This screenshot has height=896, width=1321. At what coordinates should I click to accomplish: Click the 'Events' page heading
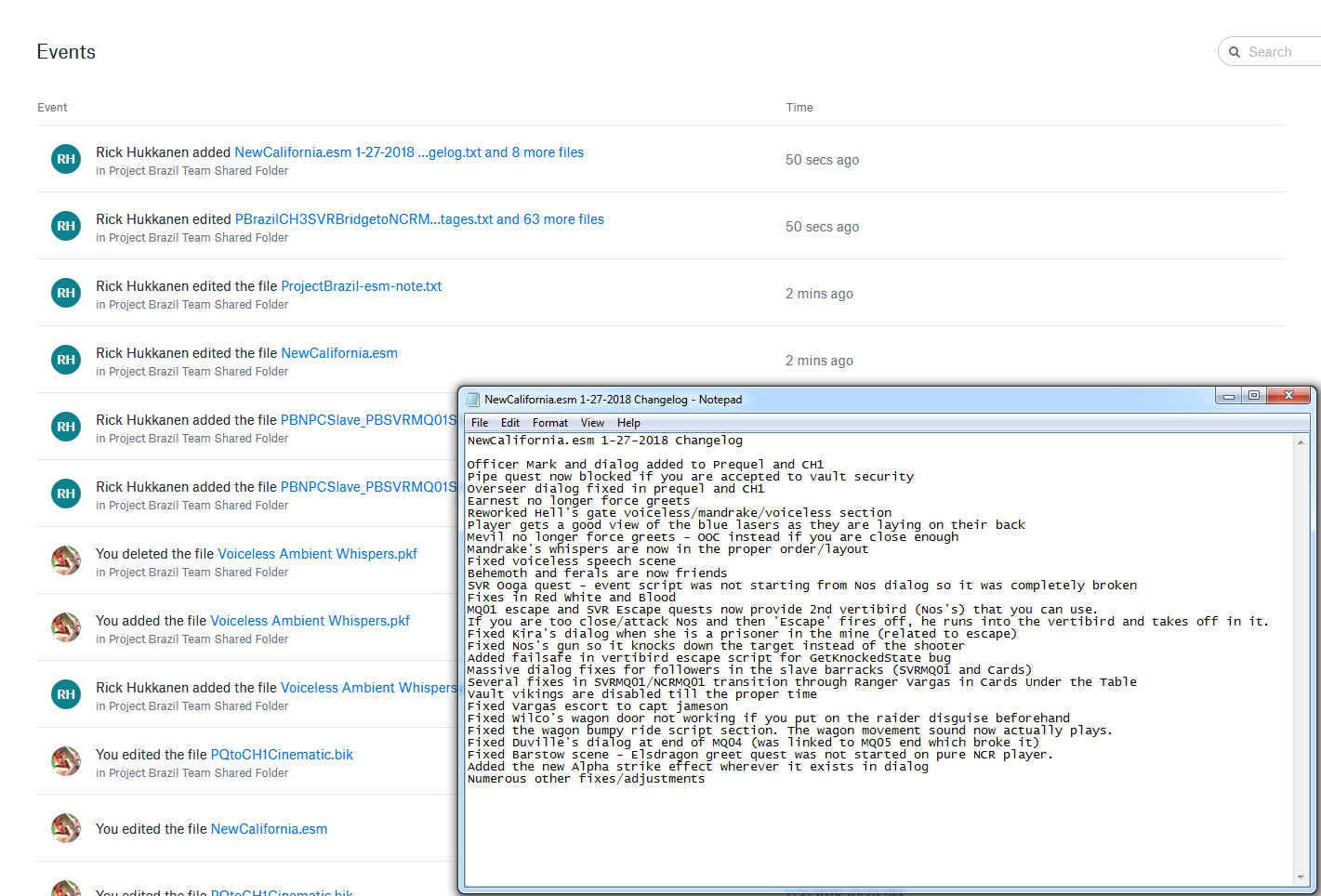[66, 52]
